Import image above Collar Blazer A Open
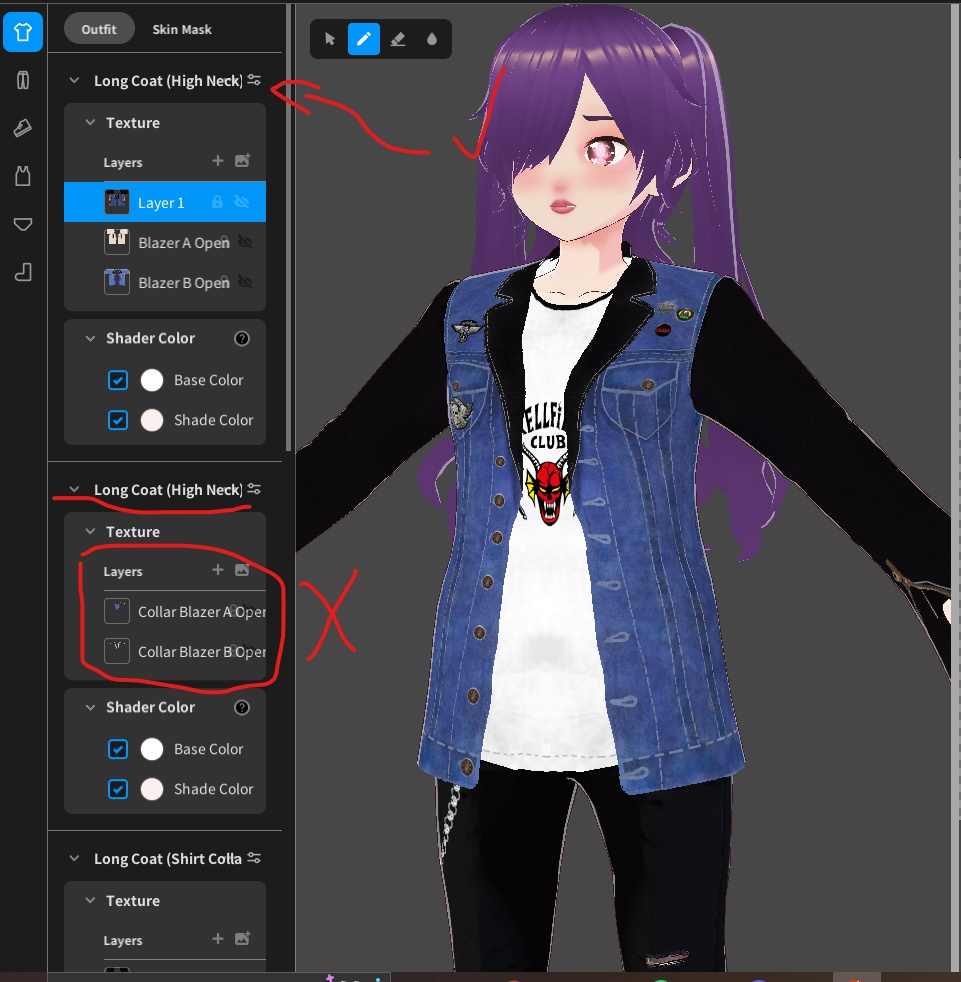 point(242,570)
